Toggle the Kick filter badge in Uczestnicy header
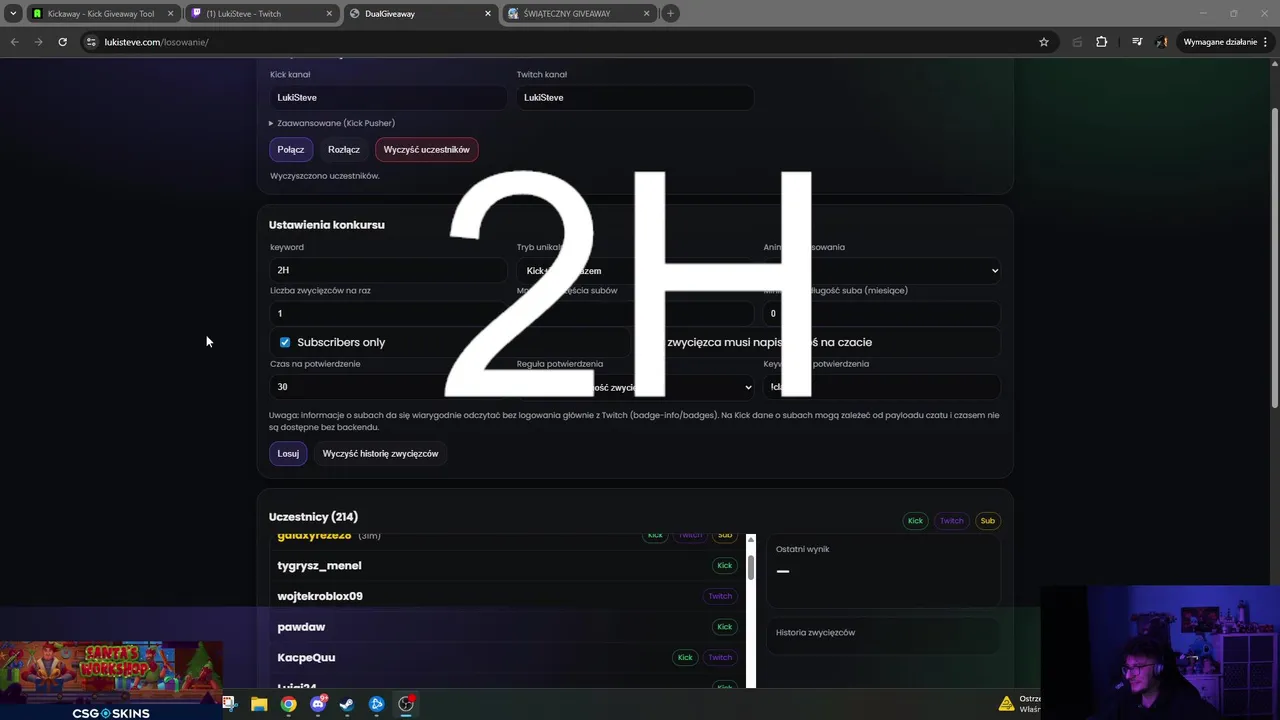The height and width of the screenshot is (720, 1280). coord(915,520)
